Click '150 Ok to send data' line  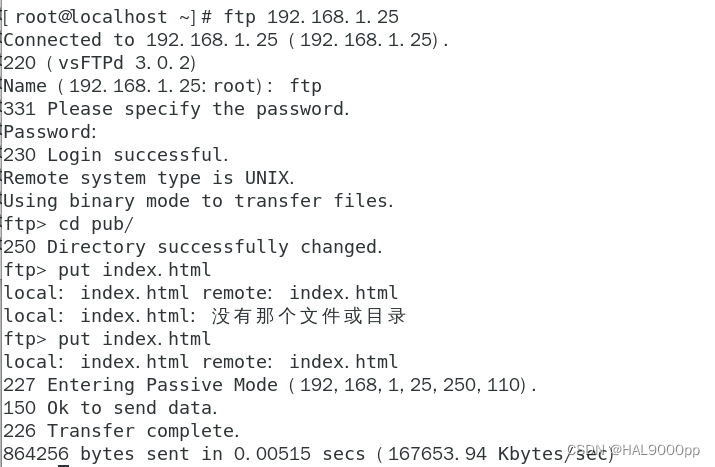pos(110,408)
